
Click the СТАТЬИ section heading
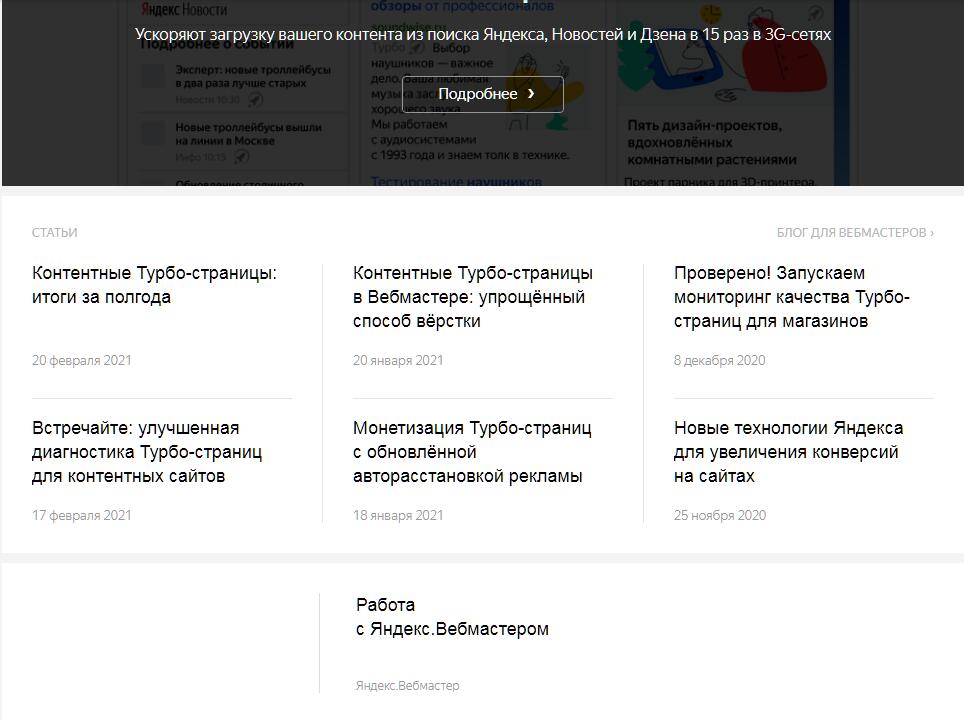click(55, 232)
